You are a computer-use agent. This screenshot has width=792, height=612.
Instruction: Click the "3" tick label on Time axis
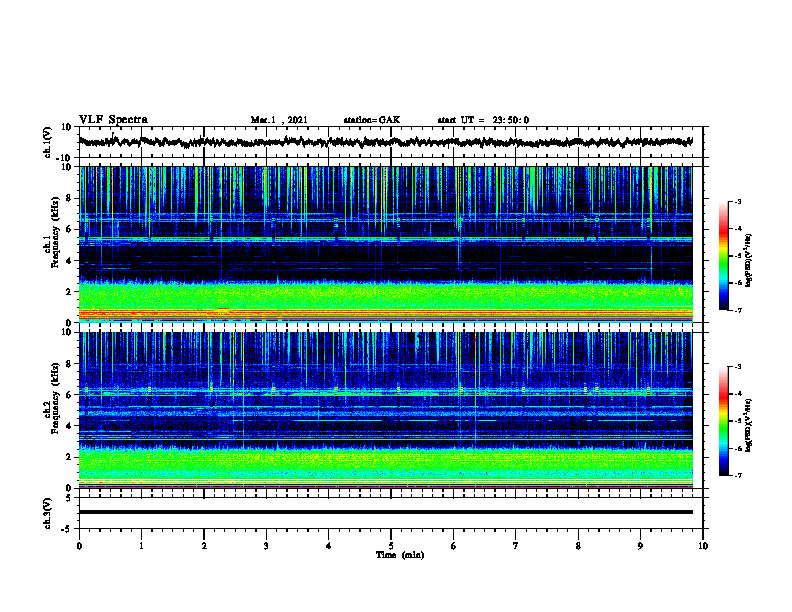tap(266, 546)
